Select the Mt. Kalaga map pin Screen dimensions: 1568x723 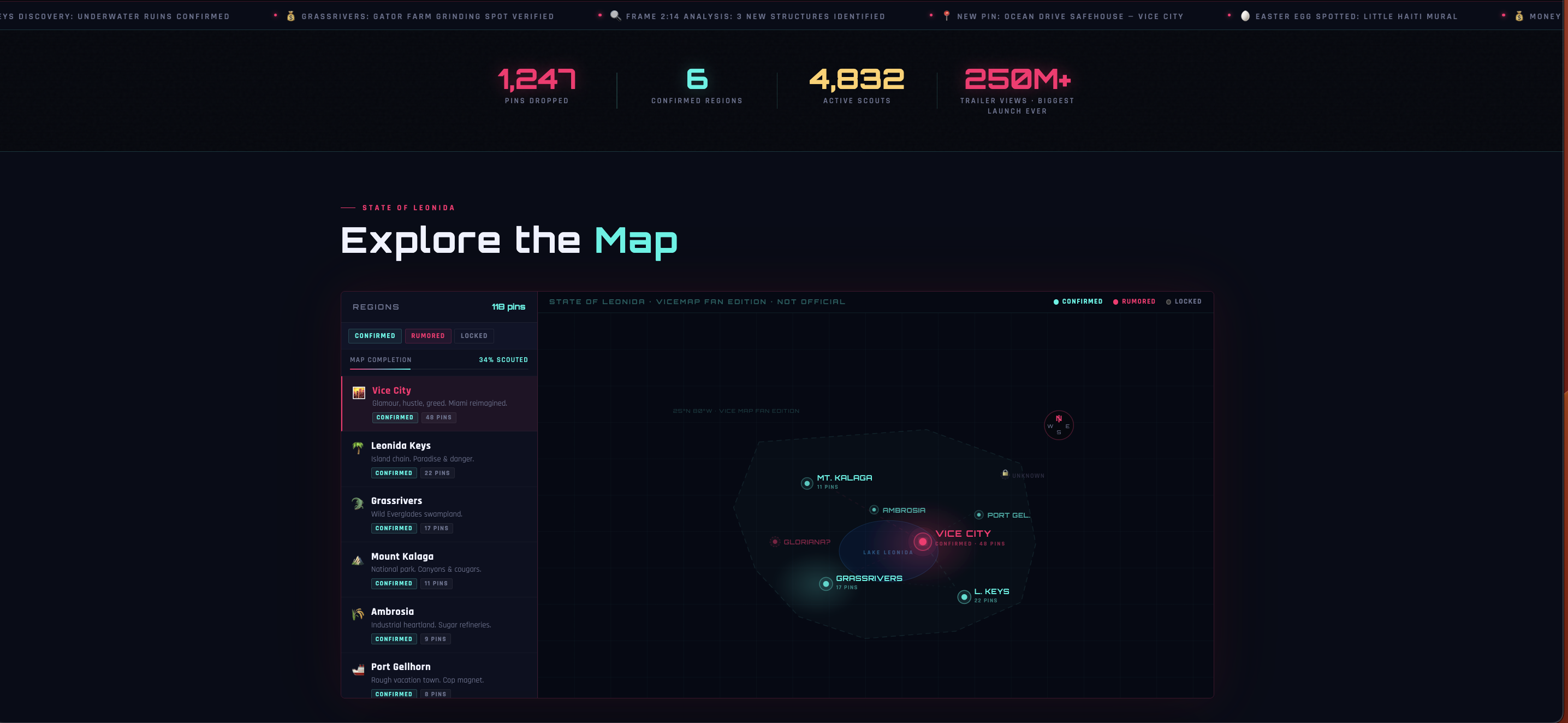[x=806, y=483]
